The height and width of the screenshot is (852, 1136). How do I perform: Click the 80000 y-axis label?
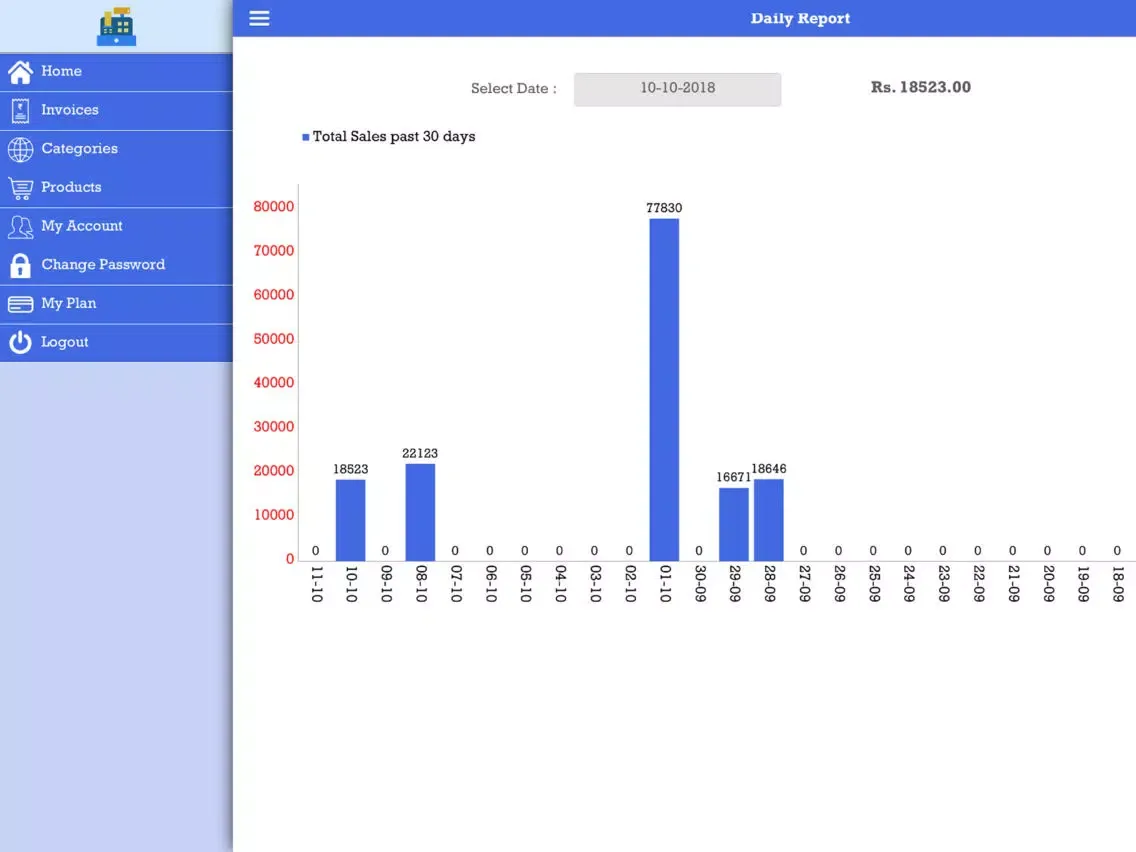pos(273,206)
